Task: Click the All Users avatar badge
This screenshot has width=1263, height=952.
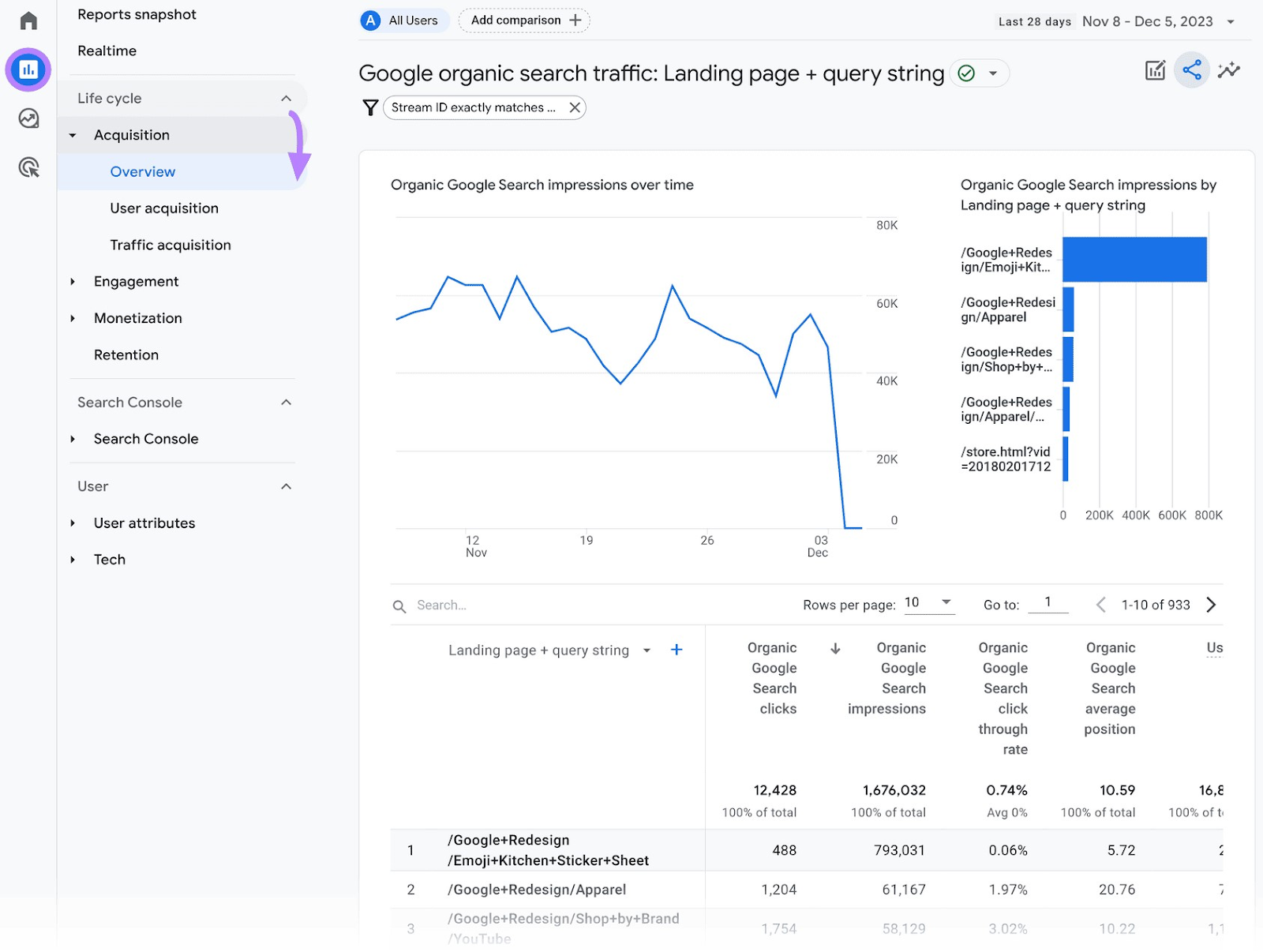Action: [x=371, y=21]
